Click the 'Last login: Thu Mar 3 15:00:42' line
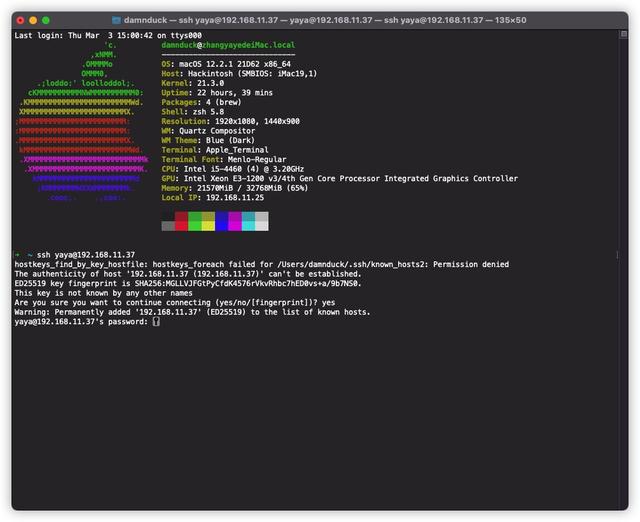Screen dimensions: 640x522 pos(108,36)
